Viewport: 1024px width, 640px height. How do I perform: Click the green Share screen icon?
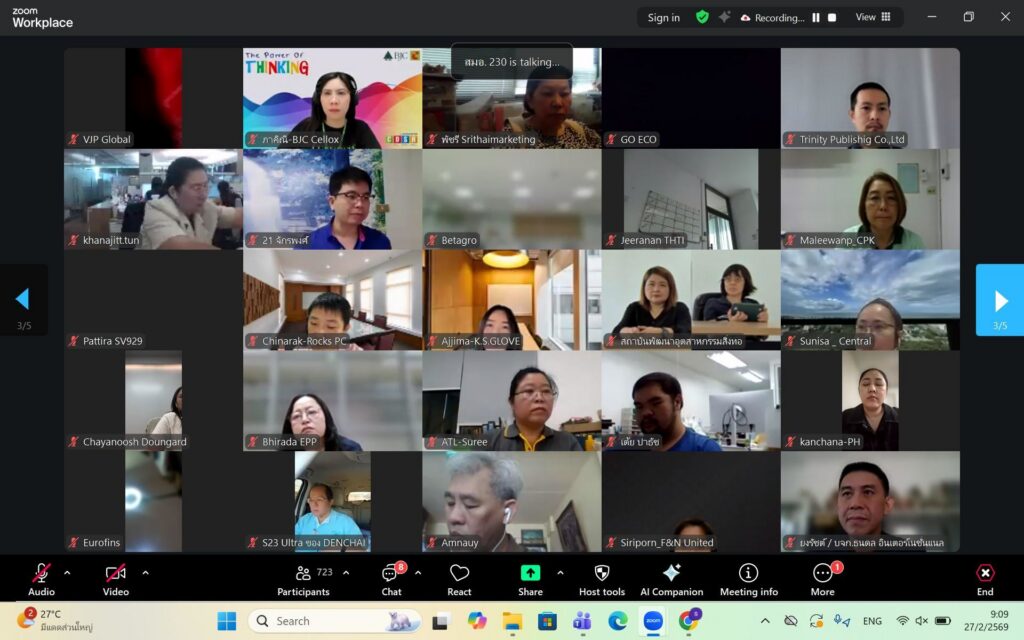(530, 573)
